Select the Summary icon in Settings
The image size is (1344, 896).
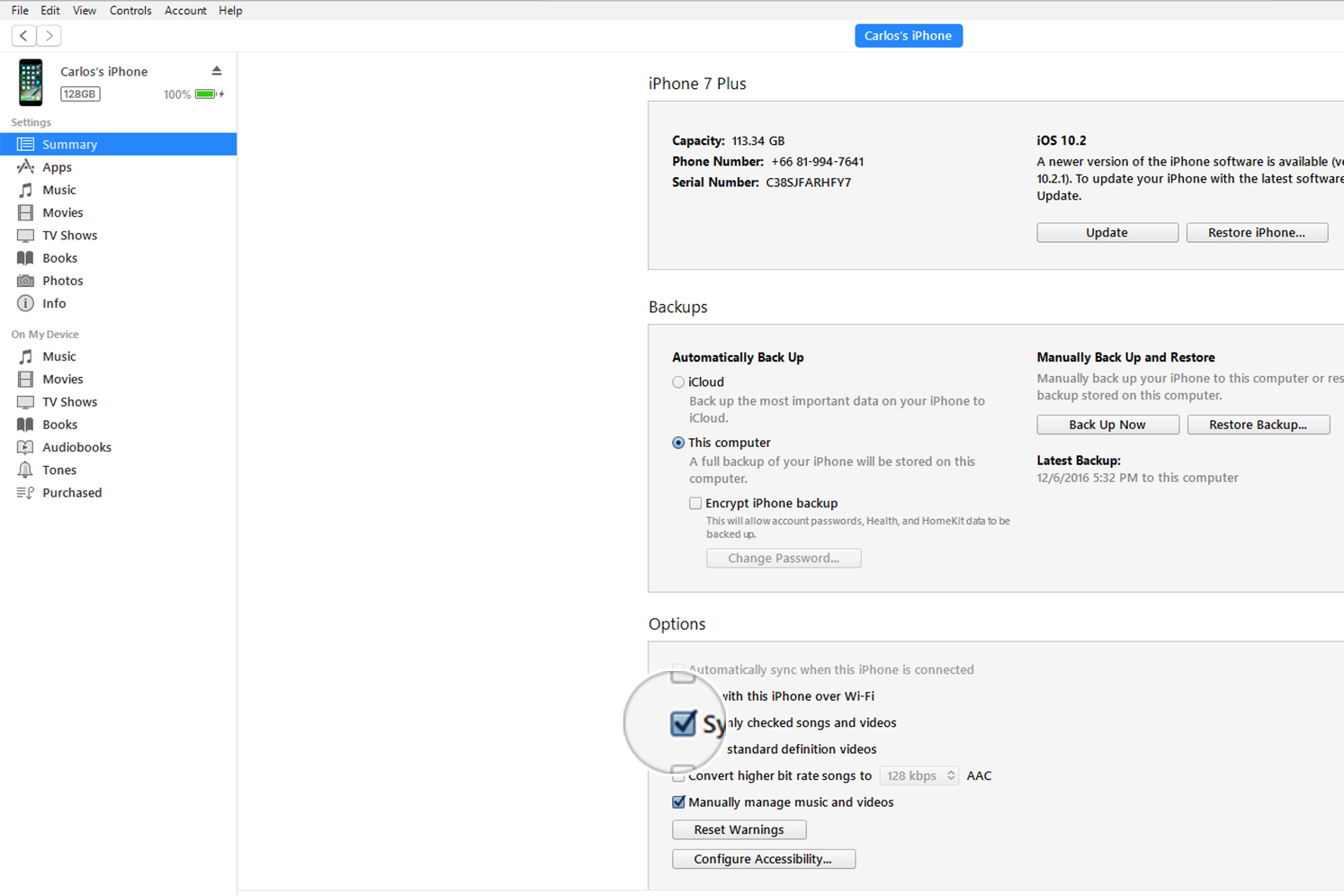coord(25,144)
